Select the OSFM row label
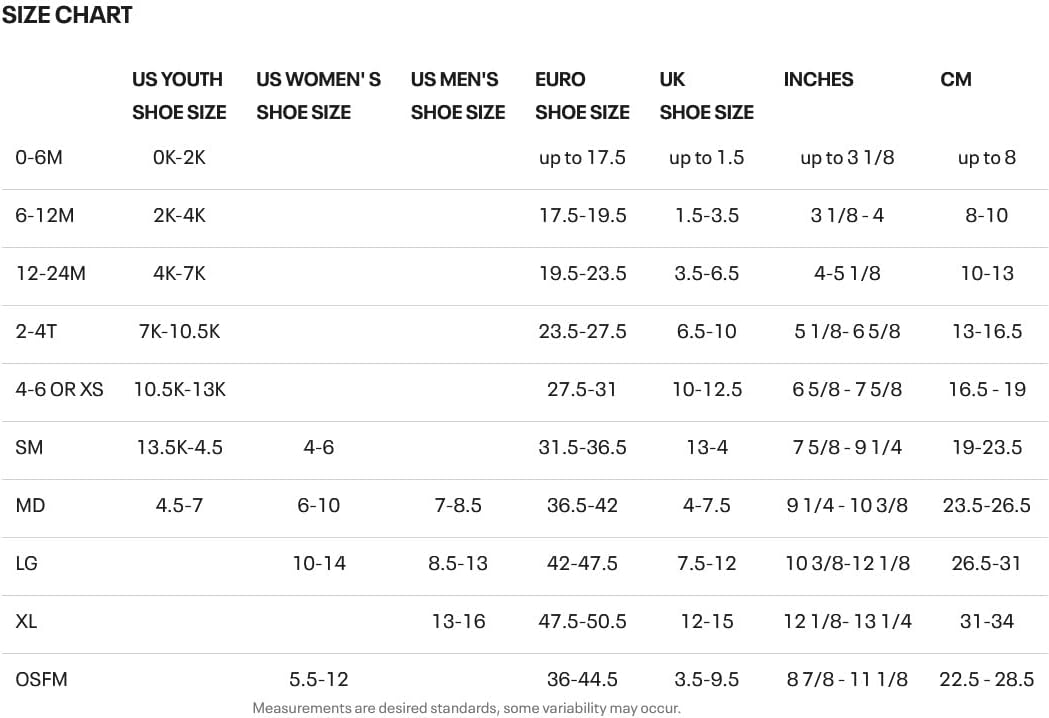Image resolution: width=1049 pixels, height=718 pixels. click(41, 679)
